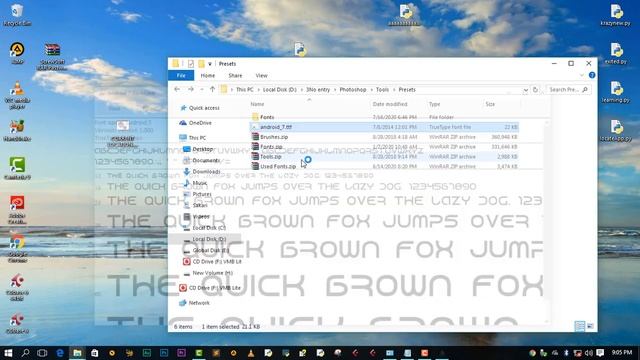Open quick access toolbar dropdown
The height and width of the screenshot is (360, 640).
210,64
